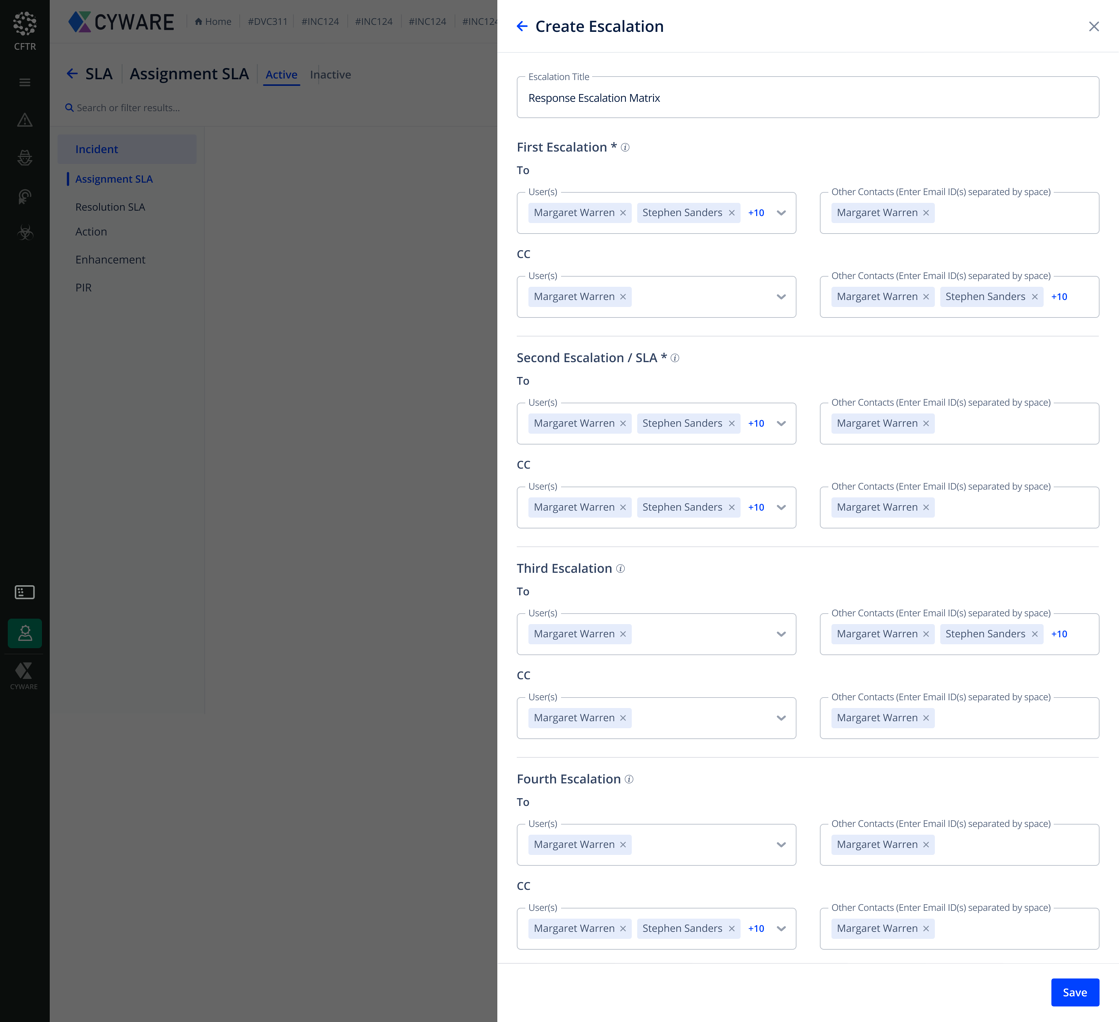Open Fourth Escalation To users dropdown
The image size is (1119, 1022).
click(781, 845)
